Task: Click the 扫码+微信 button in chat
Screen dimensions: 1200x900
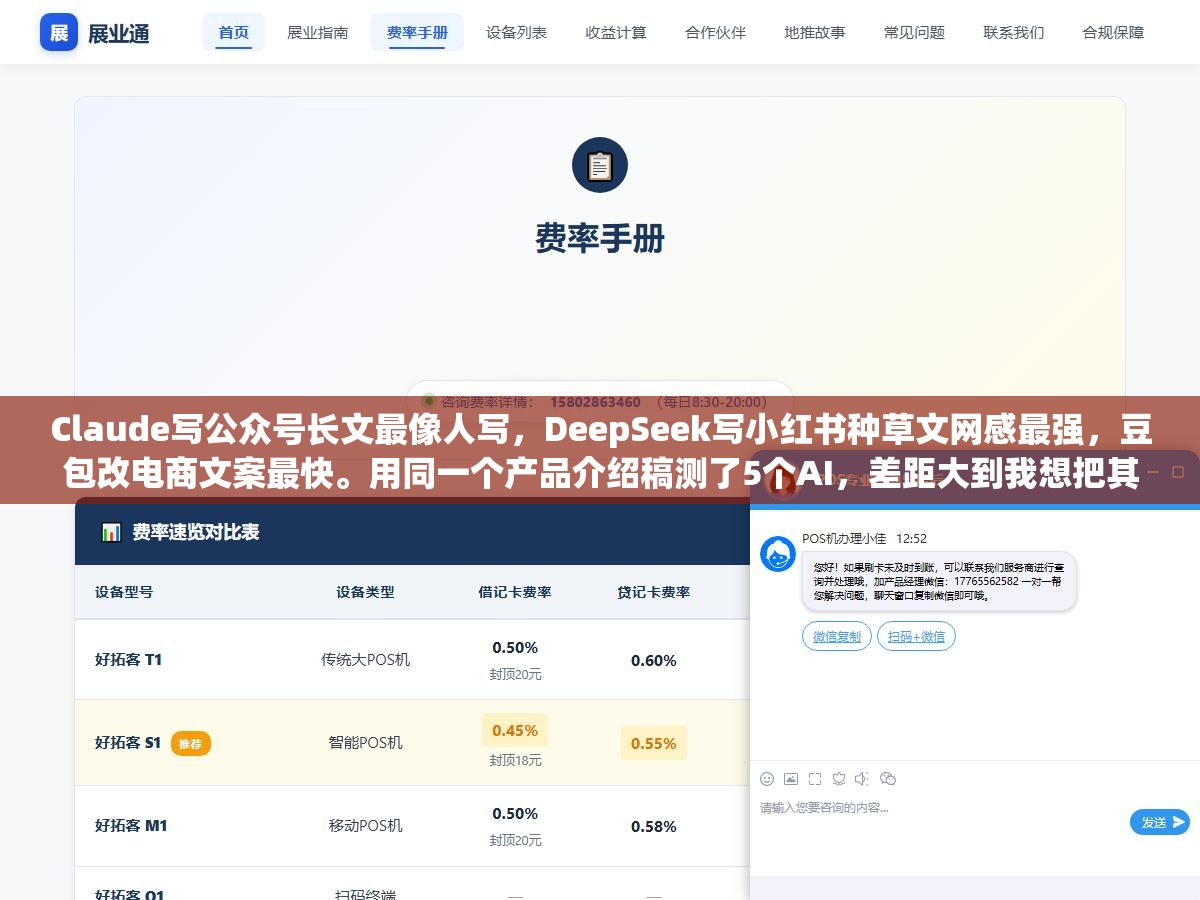Action: 916,636
